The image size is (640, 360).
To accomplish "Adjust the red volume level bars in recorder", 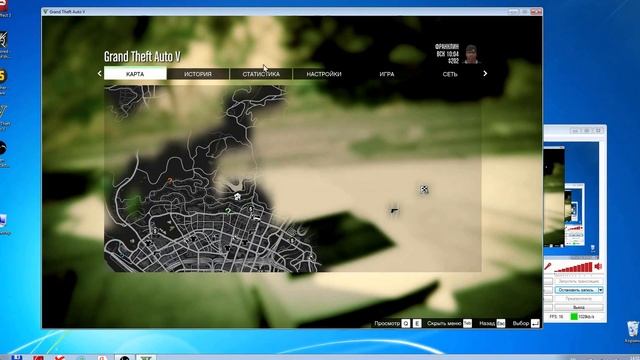I will coord(573,267).
